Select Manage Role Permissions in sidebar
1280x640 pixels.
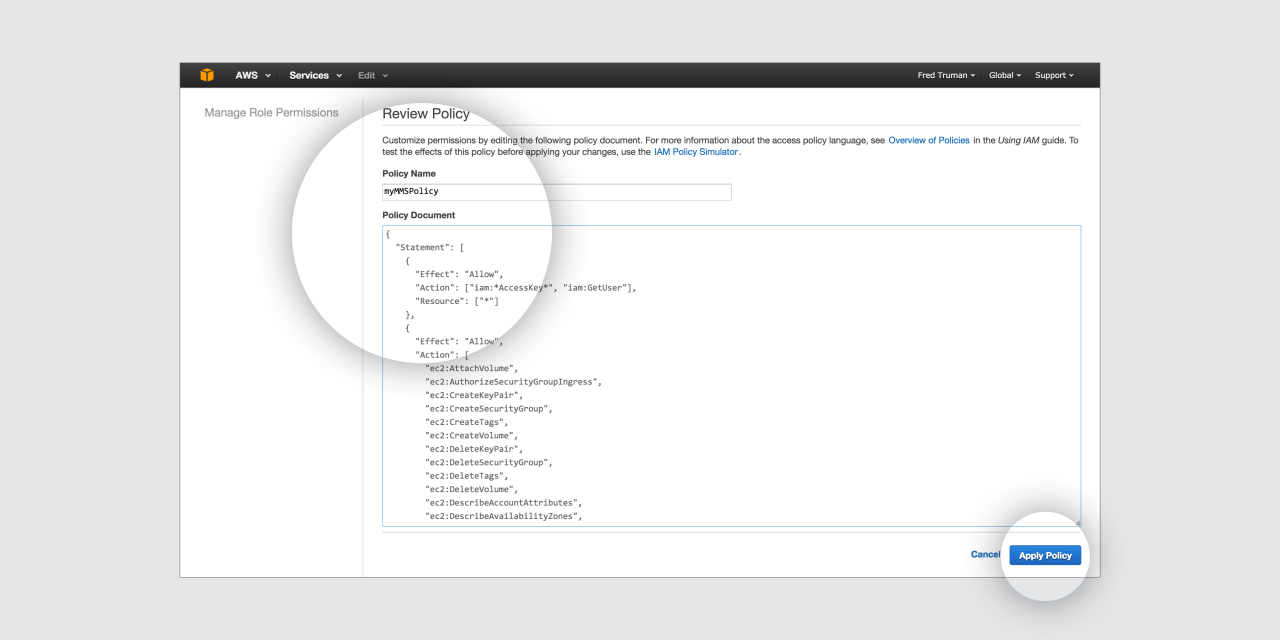[271, 113]
